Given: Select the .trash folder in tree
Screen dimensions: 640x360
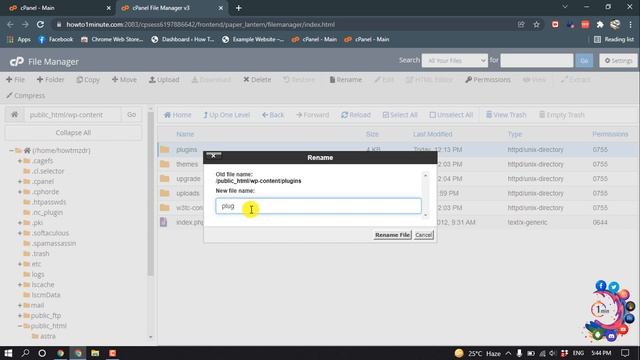Looking at the screenshot, I should pyautogui.click(x=40, y=253).
